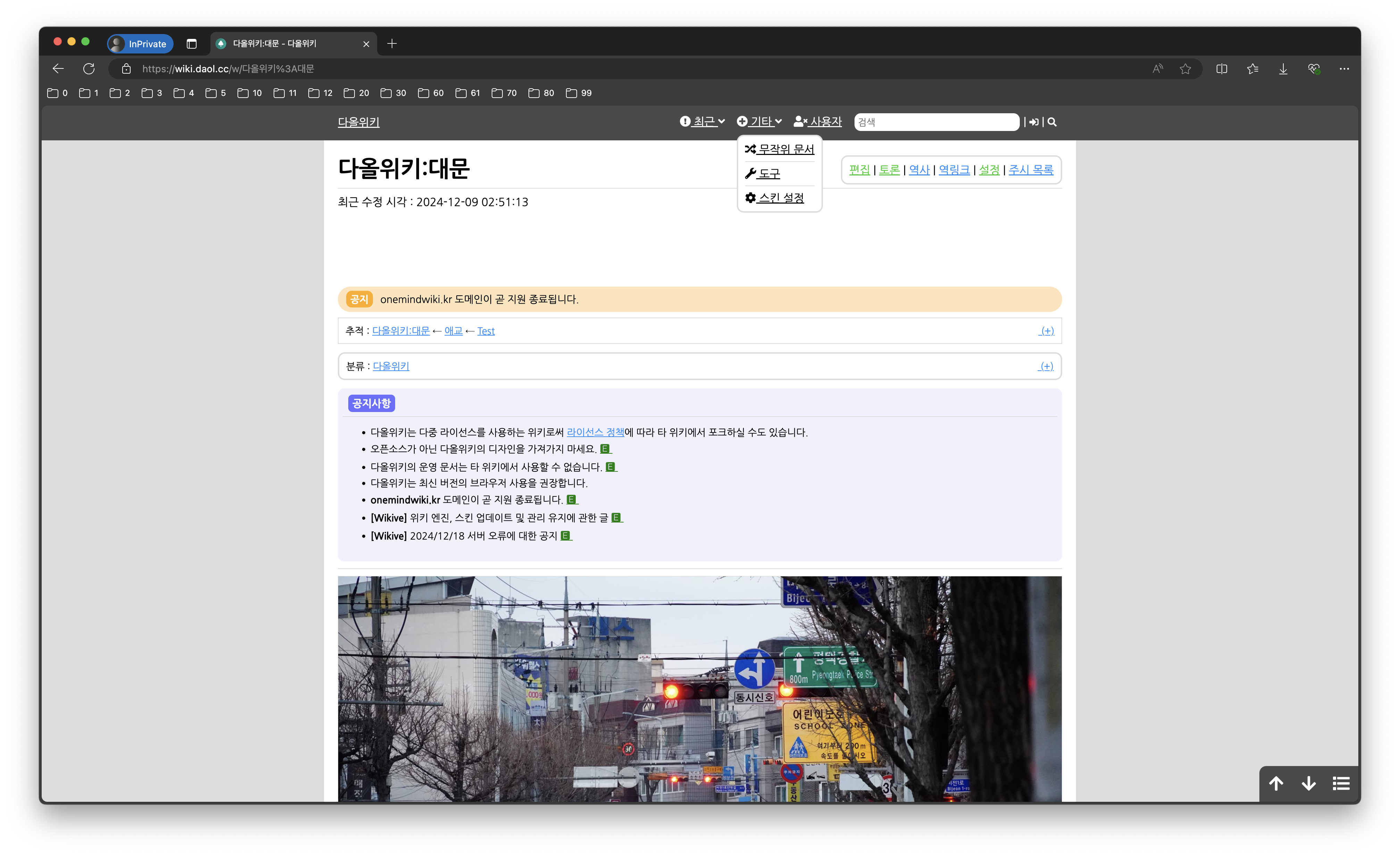
Task: Open 주시 목록 link
Action: [1031, 170]
